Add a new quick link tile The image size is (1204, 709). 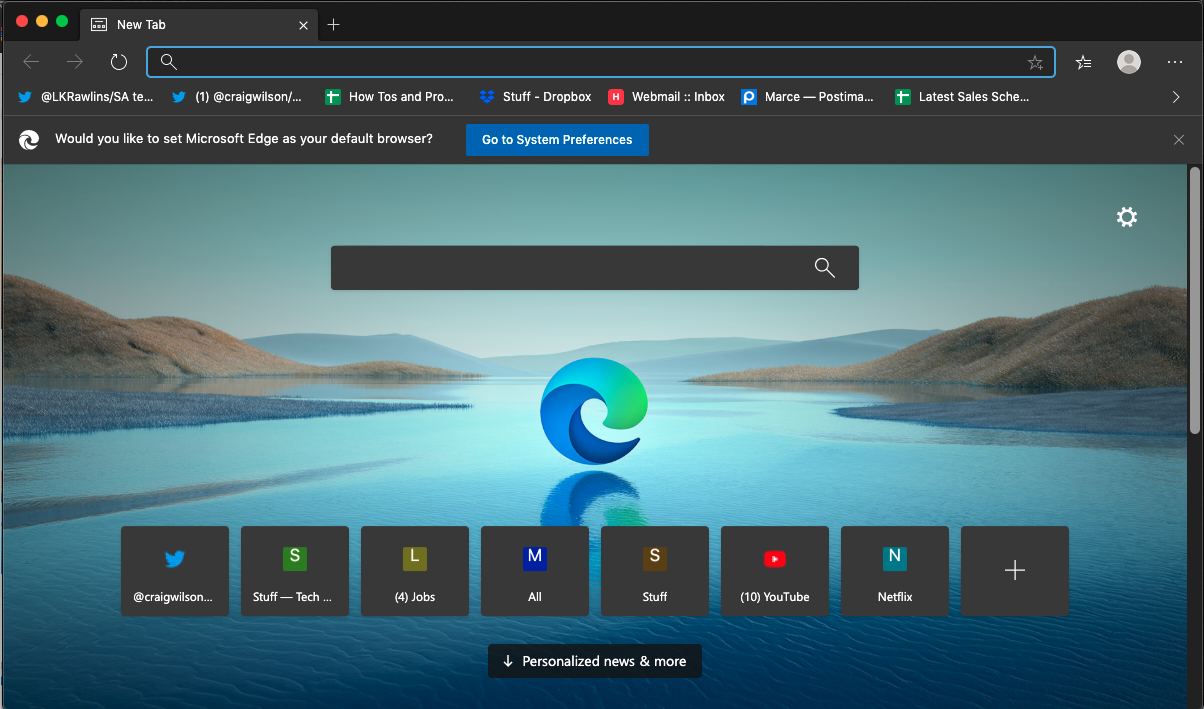click(1014, 571)
